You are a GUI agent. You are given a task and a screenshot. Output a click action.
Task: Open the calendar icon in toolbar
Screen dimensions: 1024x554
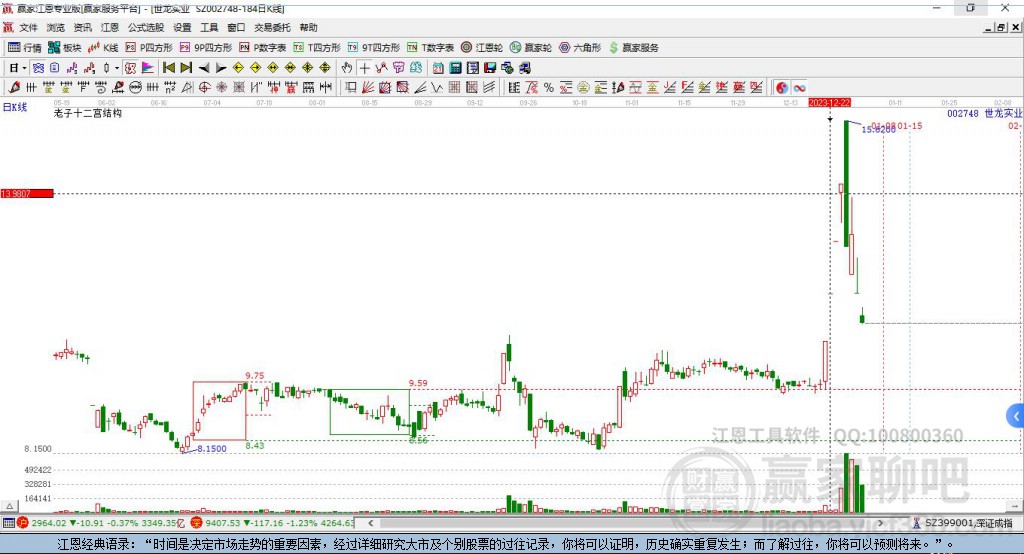438,68
